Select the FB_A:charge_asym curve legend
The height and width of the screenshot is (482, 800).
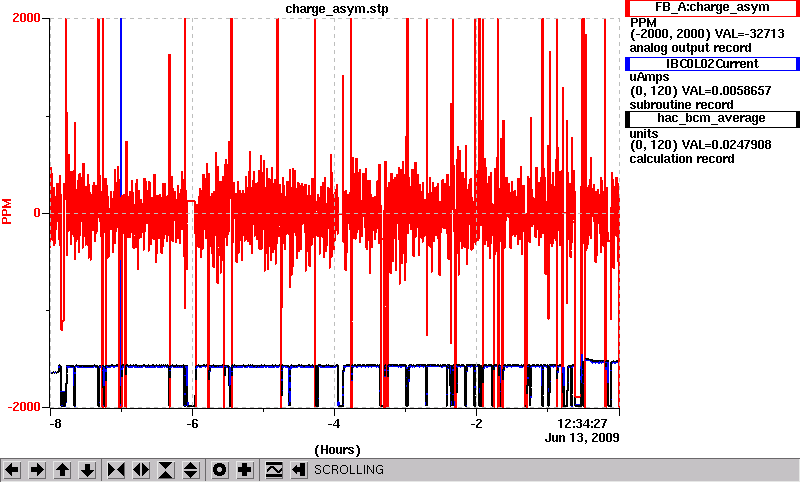pos(712,8)
